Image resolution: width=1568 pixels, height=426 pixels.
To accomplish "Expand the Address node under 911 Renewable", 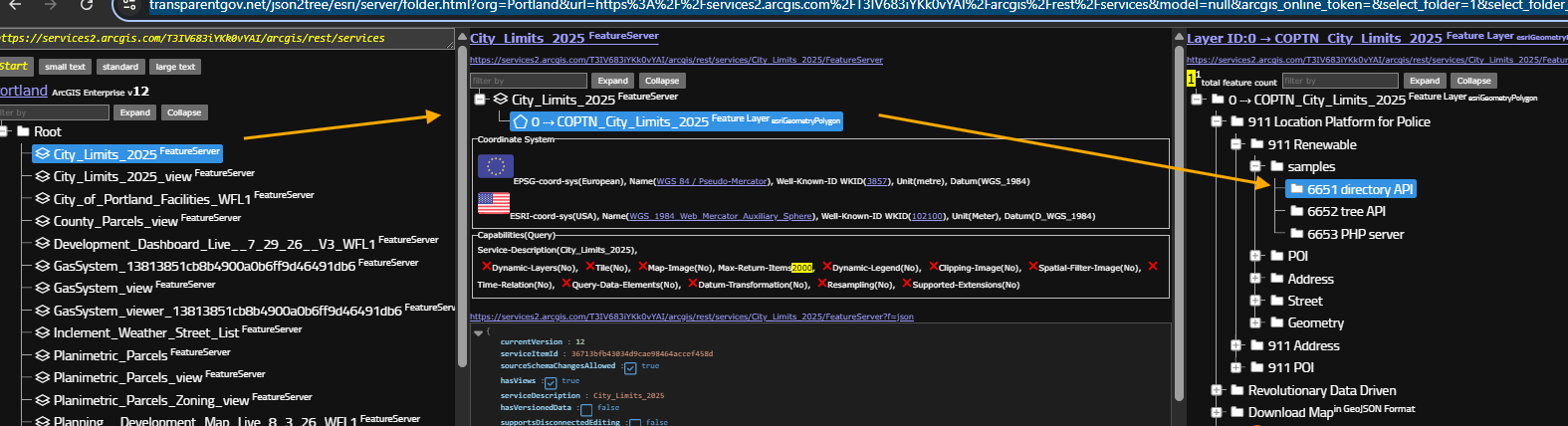I will click(1256, 279).
